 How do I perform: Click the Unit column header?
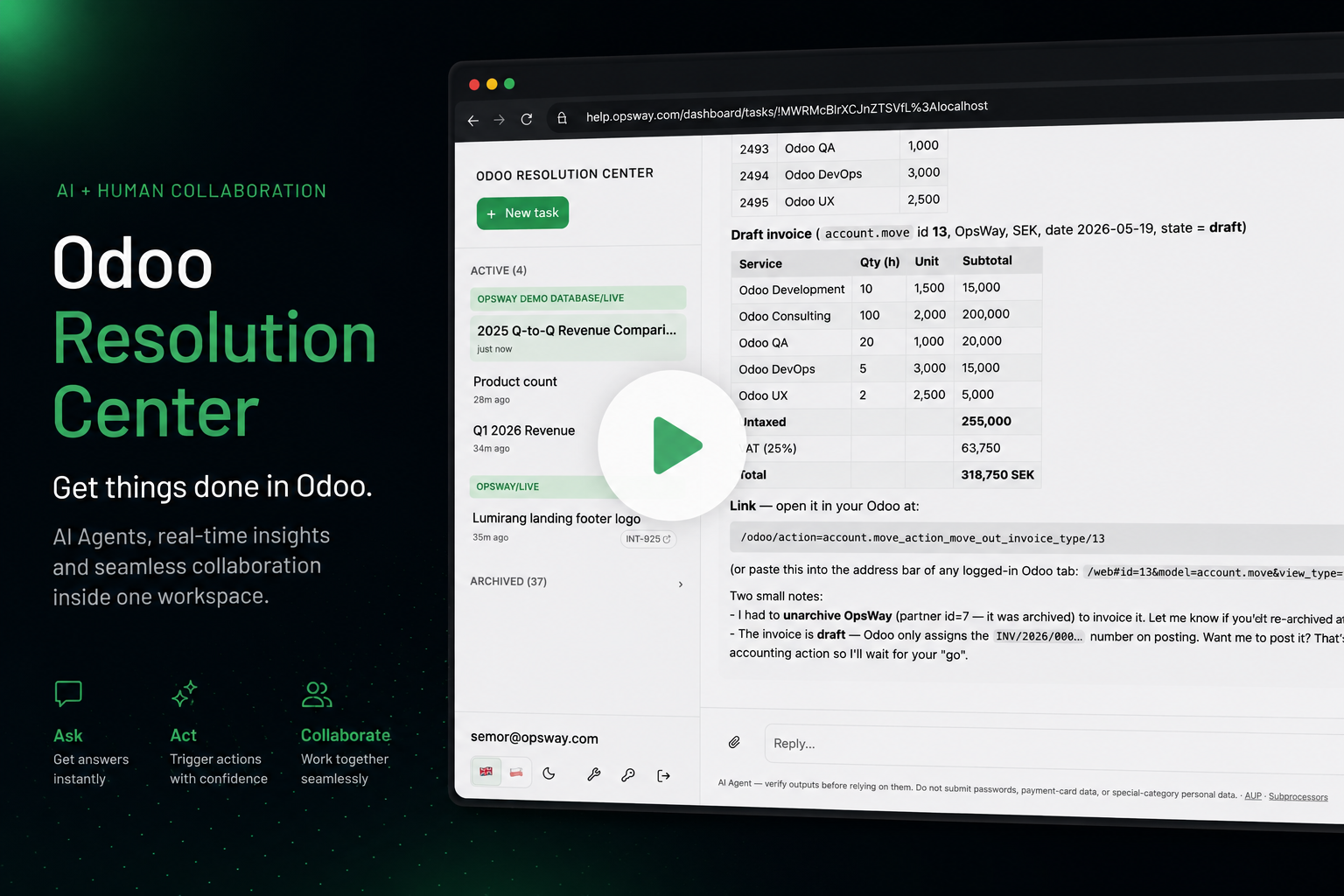point(927,262)
